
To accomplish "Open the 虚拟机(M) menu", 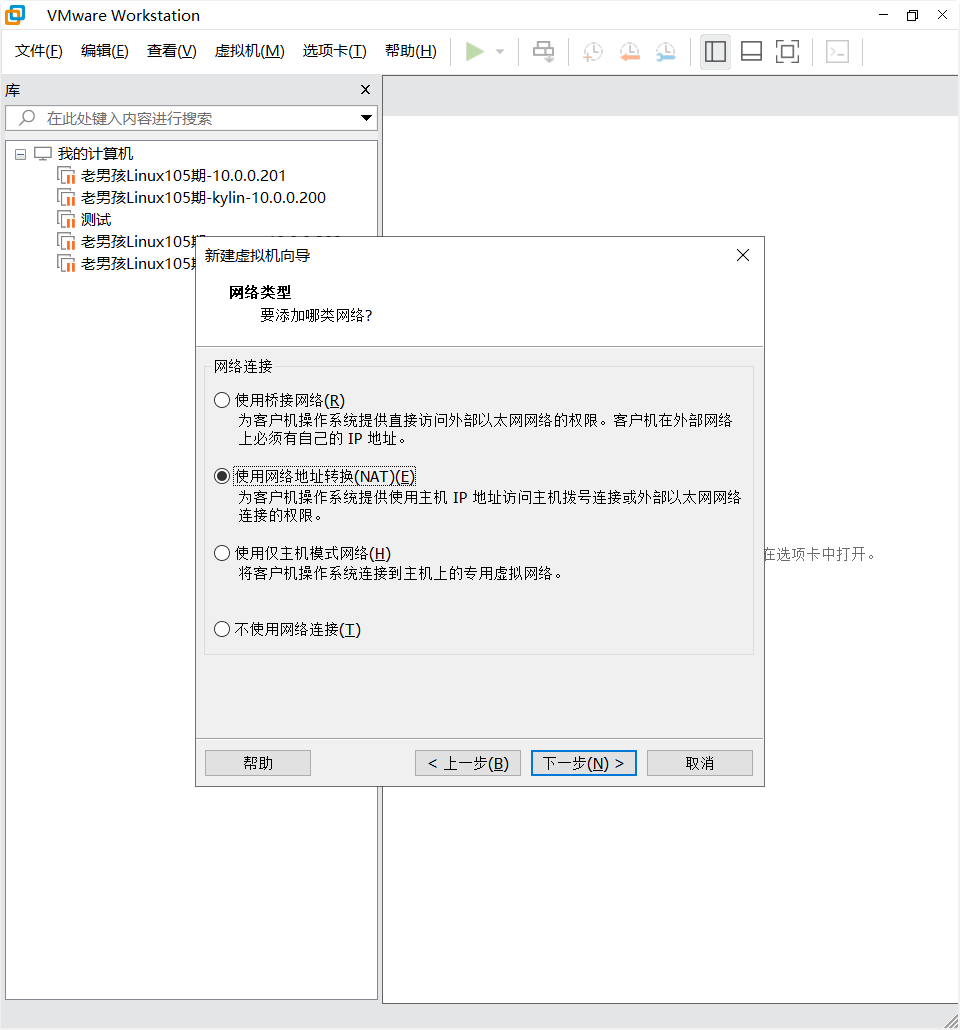I will click(249, 51).
